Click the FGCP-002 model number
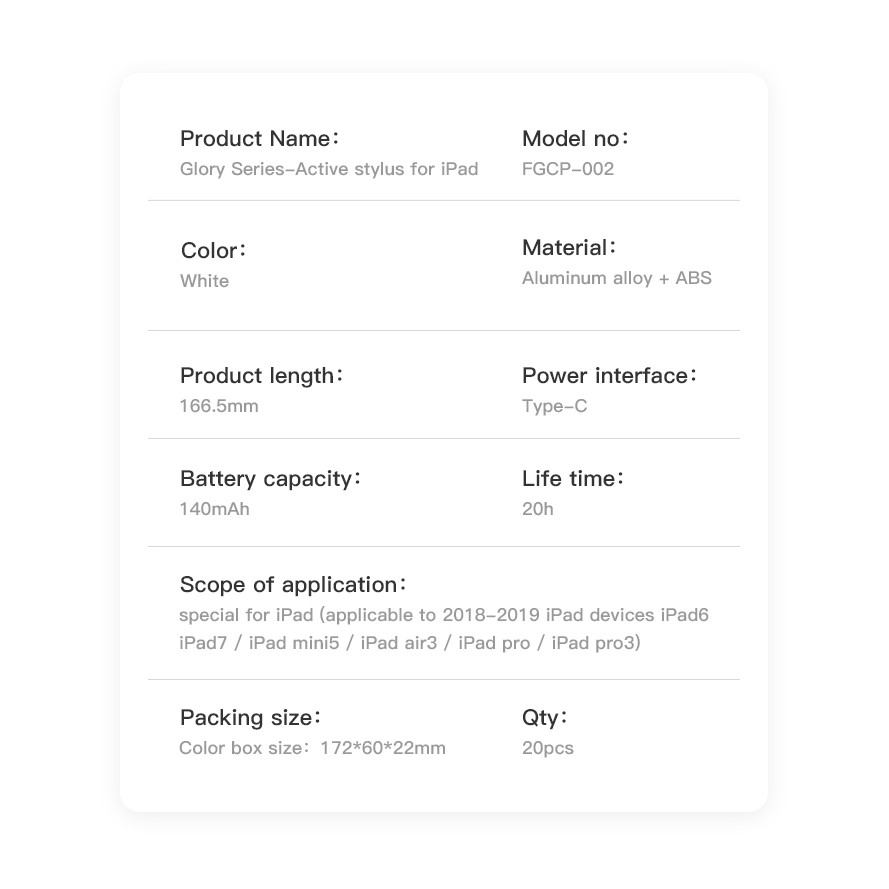The width and height of the screenshot is (889, 889). (x=568, y=169)
